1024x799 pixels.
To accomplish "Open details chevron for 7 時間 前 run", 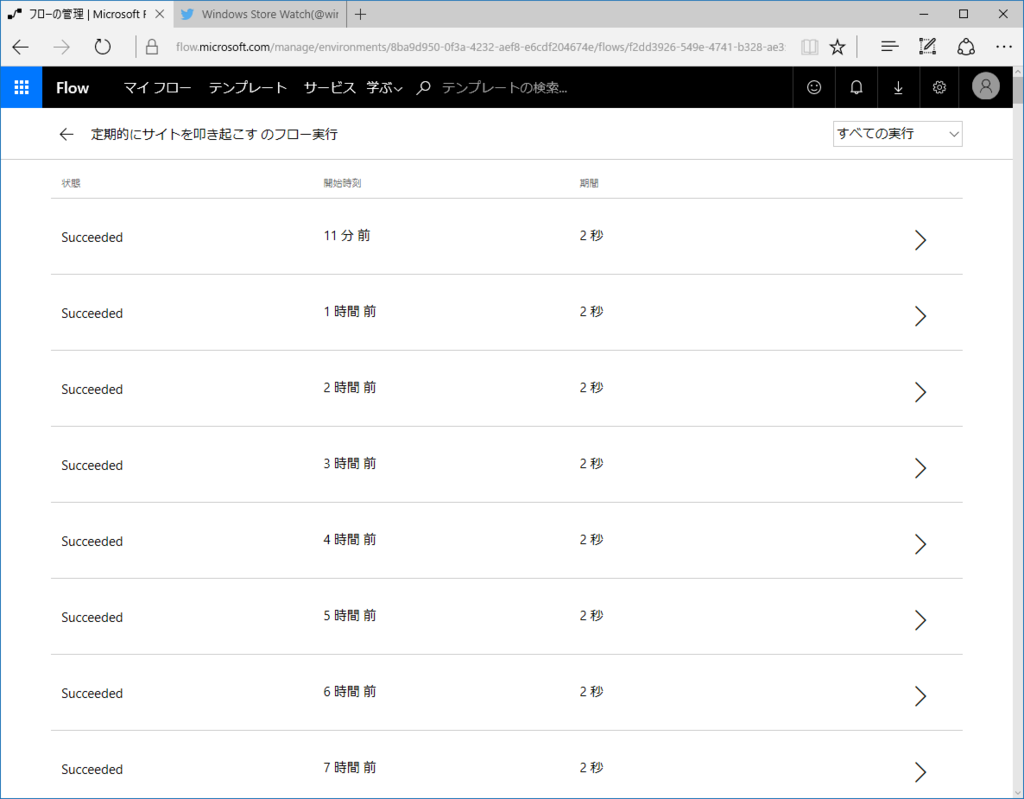I will click(x=920, y=772).
